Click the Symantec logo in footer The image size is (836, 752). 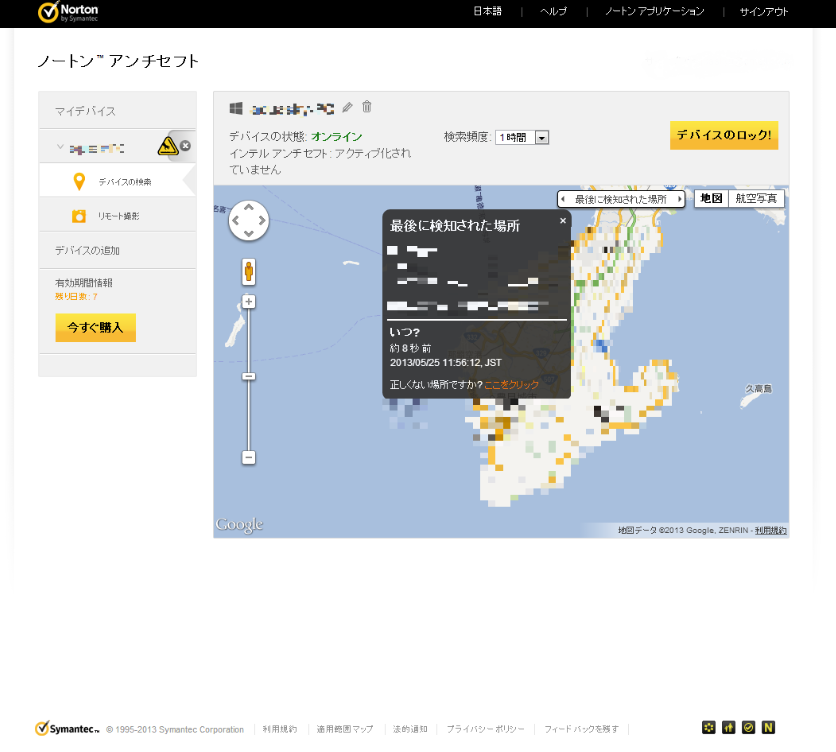[67, 729]
